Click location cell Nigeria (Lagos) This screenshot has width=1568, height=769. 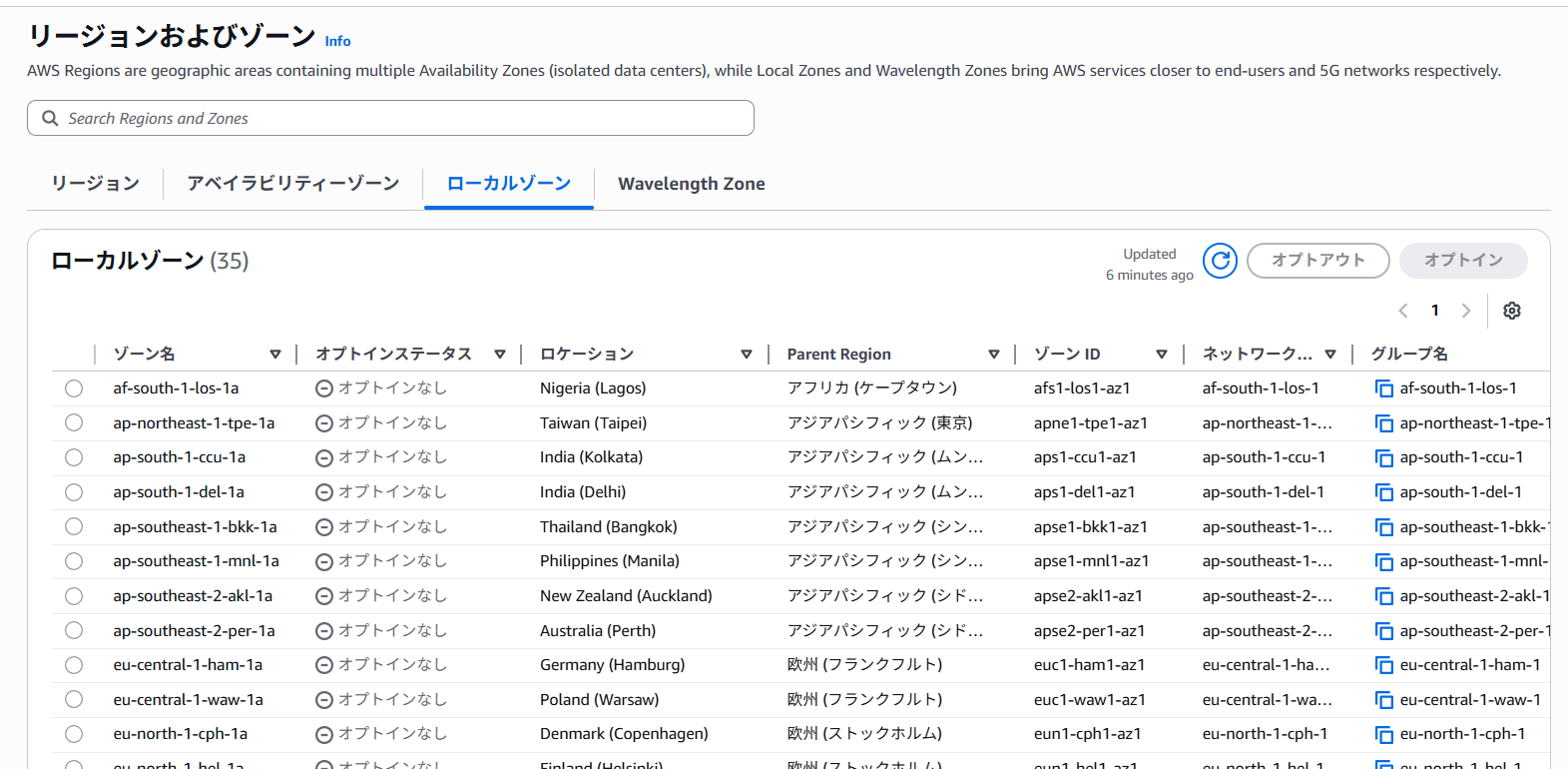point(593,388)
